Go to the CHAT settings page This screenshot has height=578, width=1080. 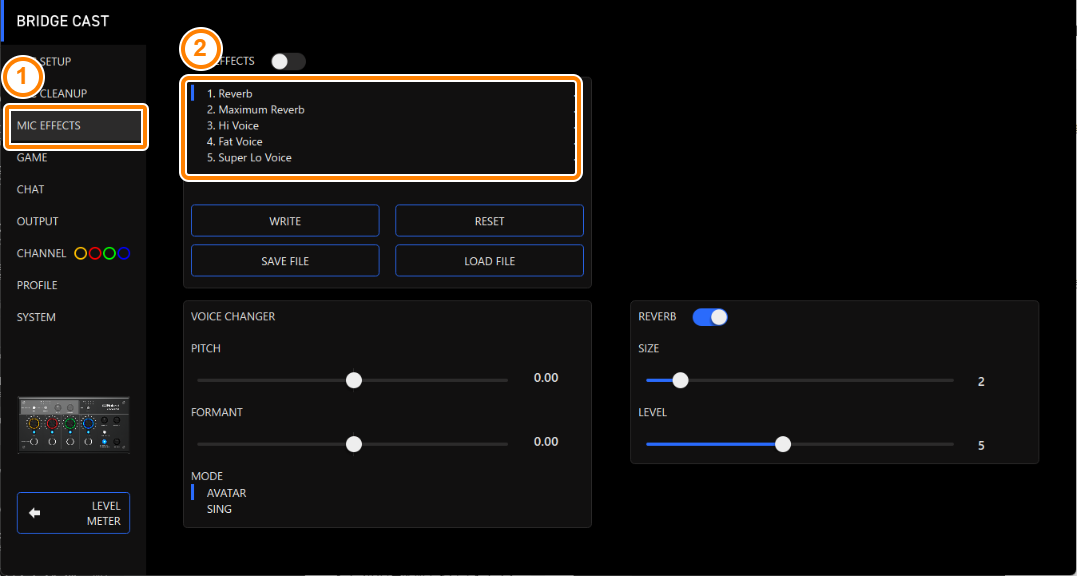30,189
